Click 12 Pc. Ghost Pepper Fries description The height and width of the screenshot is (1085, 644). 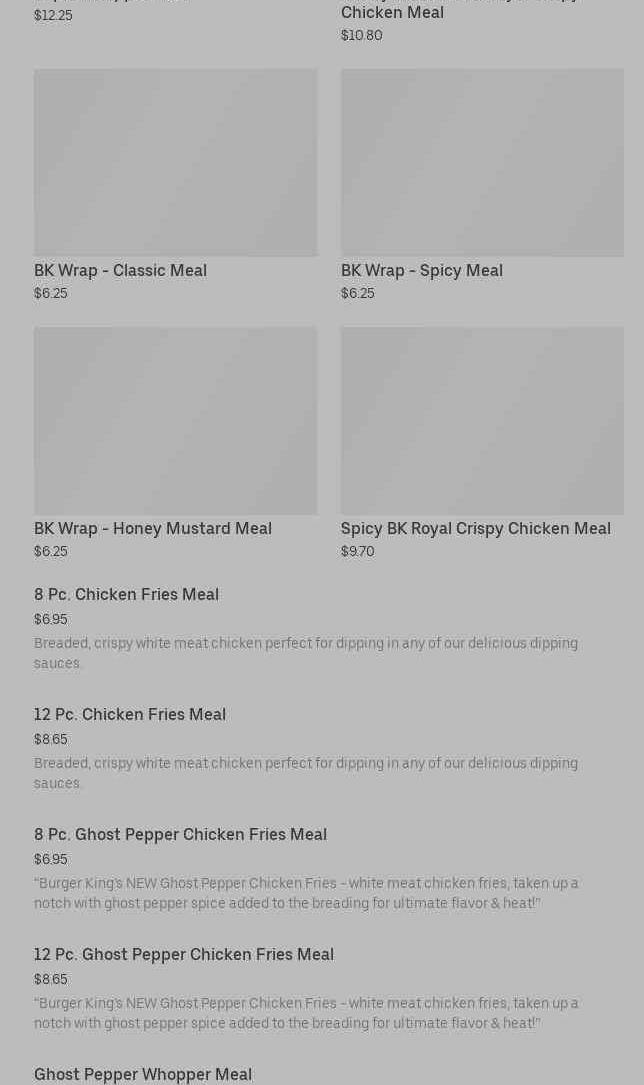pyautogui.click(x=305, y=1013)
